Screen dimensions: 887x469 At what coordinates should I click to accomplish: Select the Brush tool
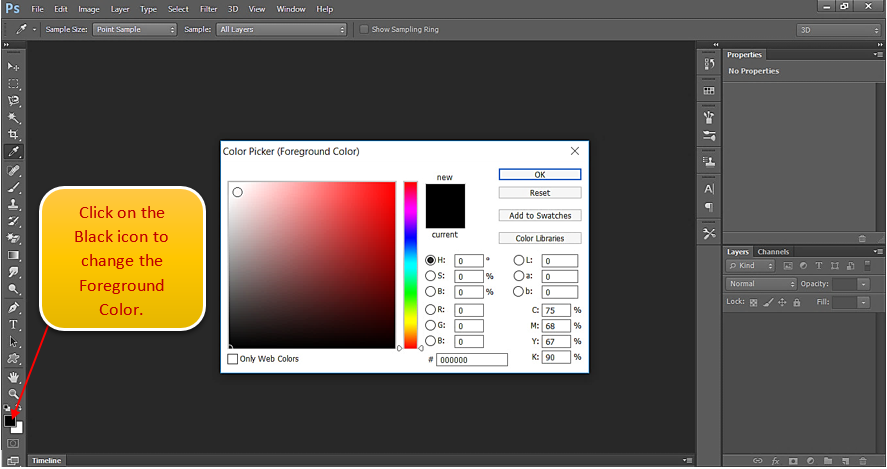[x=13, y=187]
